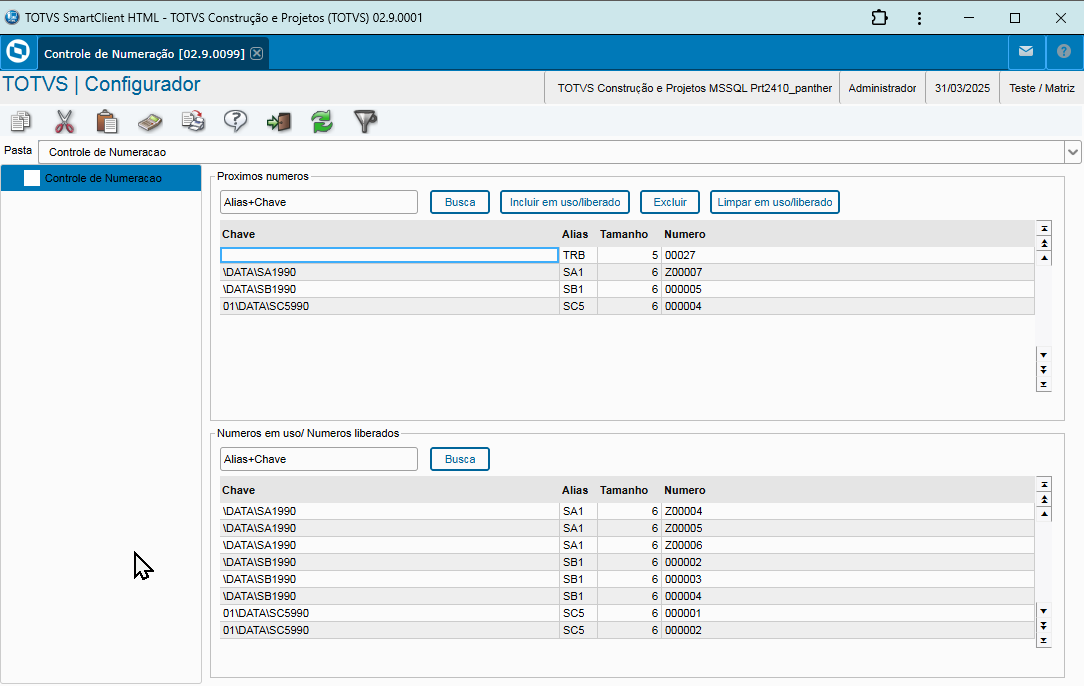
Task: Click the funnel filter icon
Action: (366, 122)
